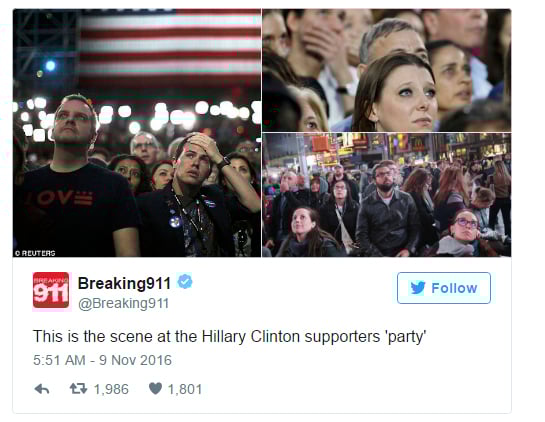Like the tweet with the heart icon
The image size is (545, 422).
coord(155,389)
